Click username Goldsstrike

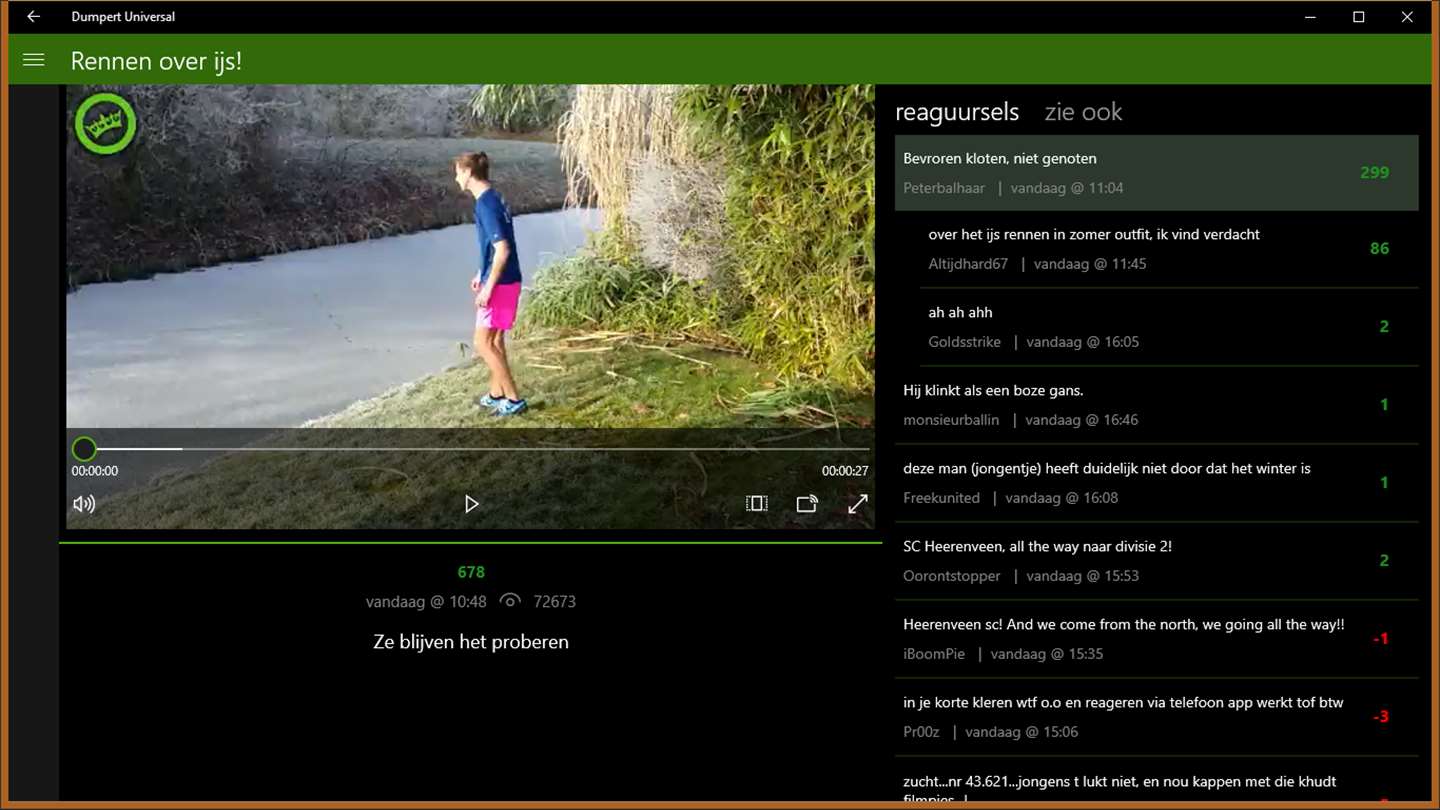pos(964,342)
